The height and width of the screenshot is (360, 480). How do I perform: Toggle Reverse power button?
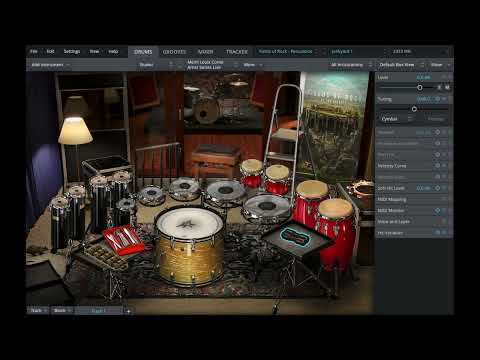(x=438, y=132)
